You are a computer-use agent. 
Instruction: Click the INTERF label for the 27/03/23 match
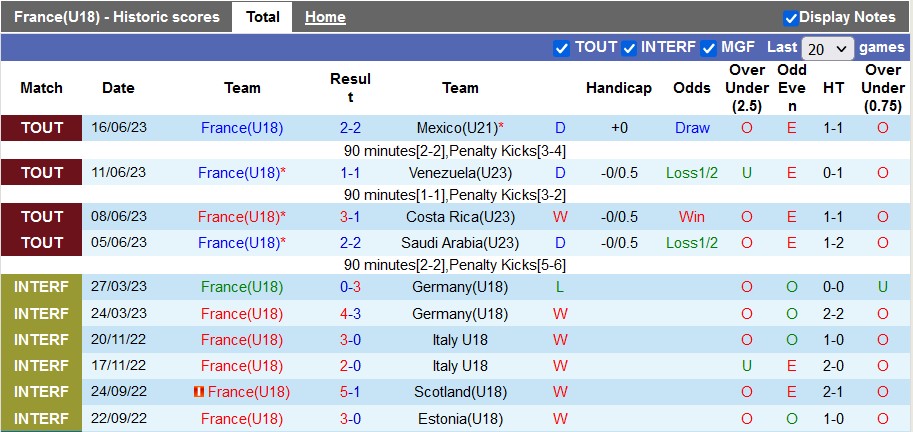click(x=42, y=287)
